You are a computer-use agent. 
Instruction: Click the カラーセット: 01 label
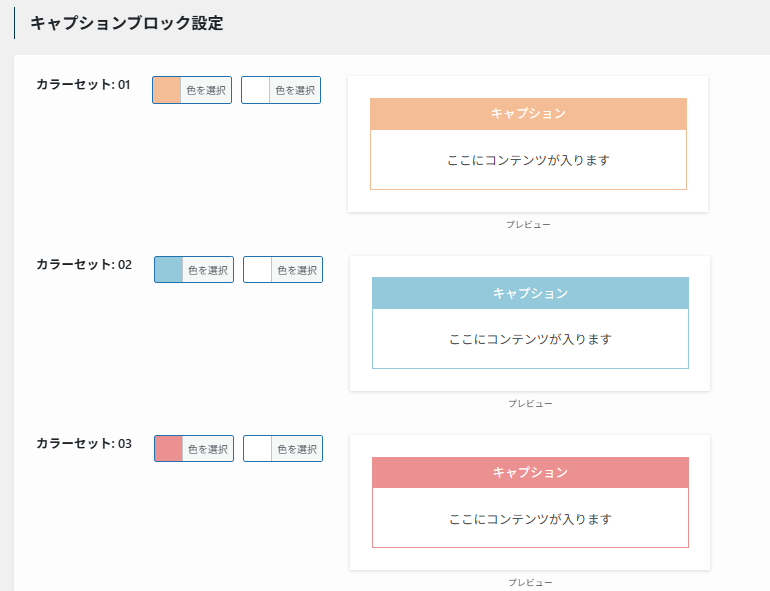click(x=83, y=85)
